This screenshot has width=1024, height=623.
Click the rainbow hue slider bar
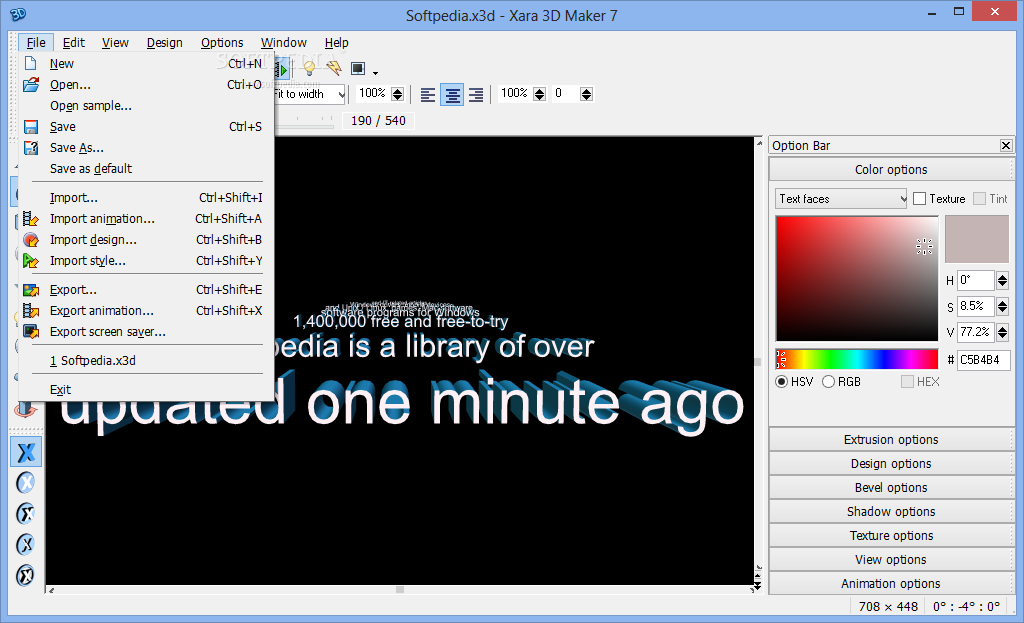(857, 359)
